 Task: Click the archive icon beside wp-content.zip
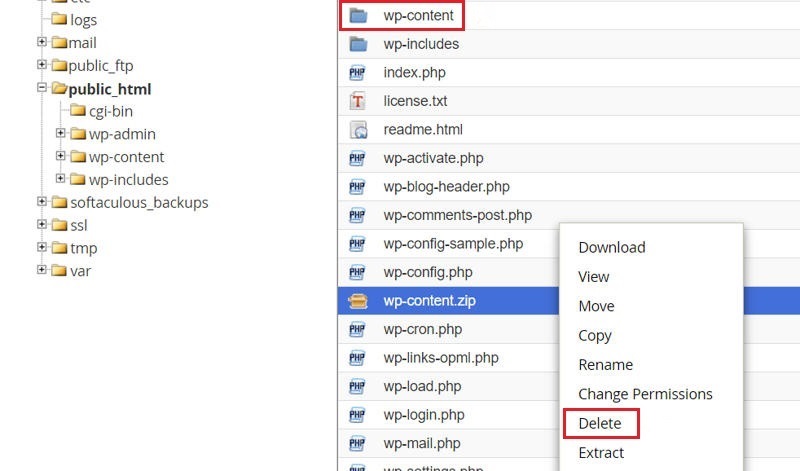[x=358, y=301]
